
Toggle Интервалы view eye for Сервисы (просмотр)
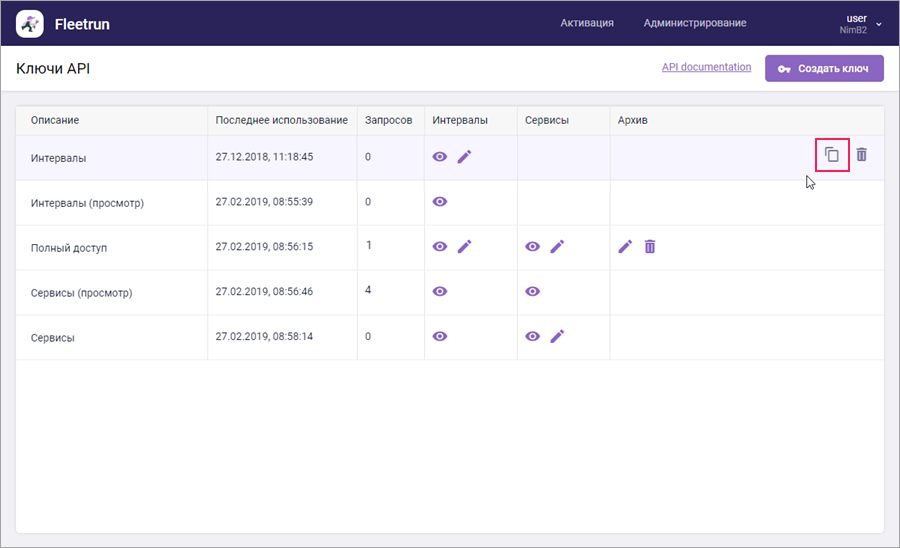(440, 291)
